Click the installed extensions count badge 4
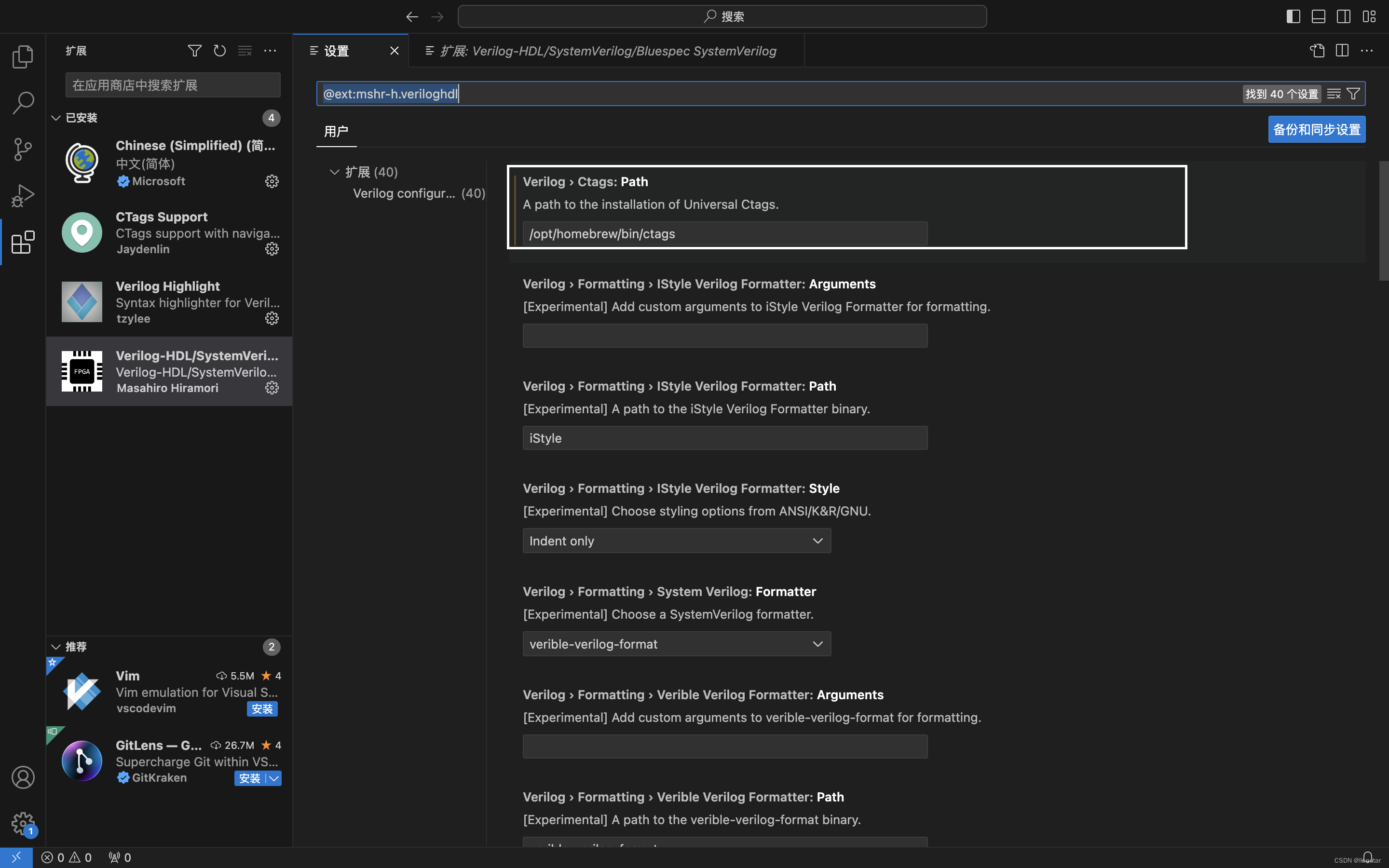Screen dimensions: 1389x868 (x=272, y=118)
